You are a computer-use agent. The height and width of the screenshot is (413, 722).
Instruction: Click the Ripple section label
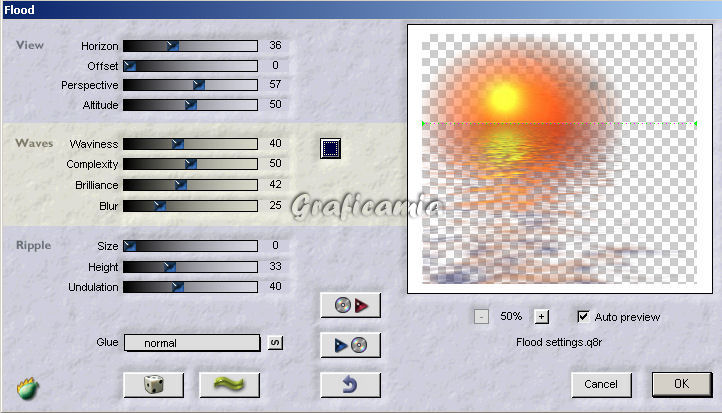(x=34, y=245)
